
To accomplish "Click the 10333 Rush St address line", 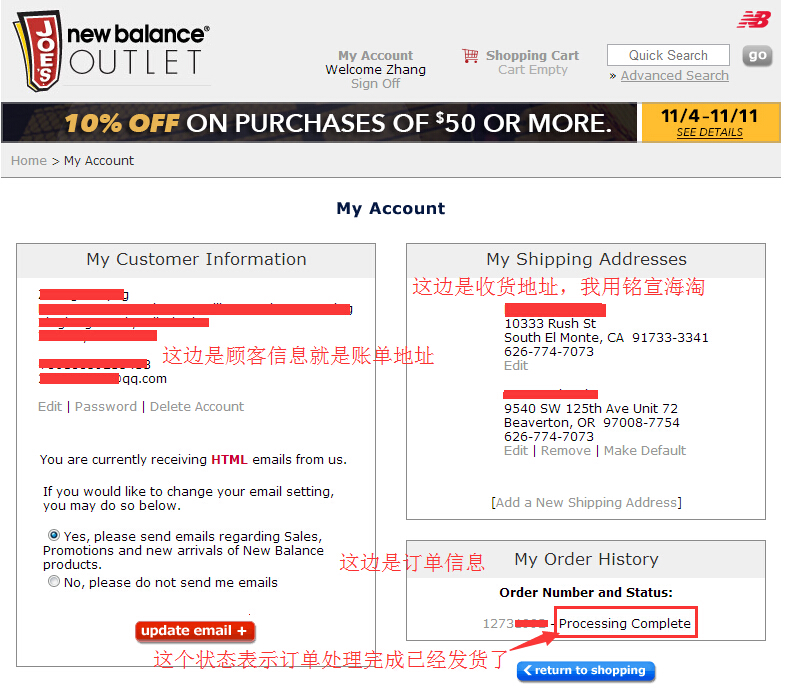I will 550,323.
